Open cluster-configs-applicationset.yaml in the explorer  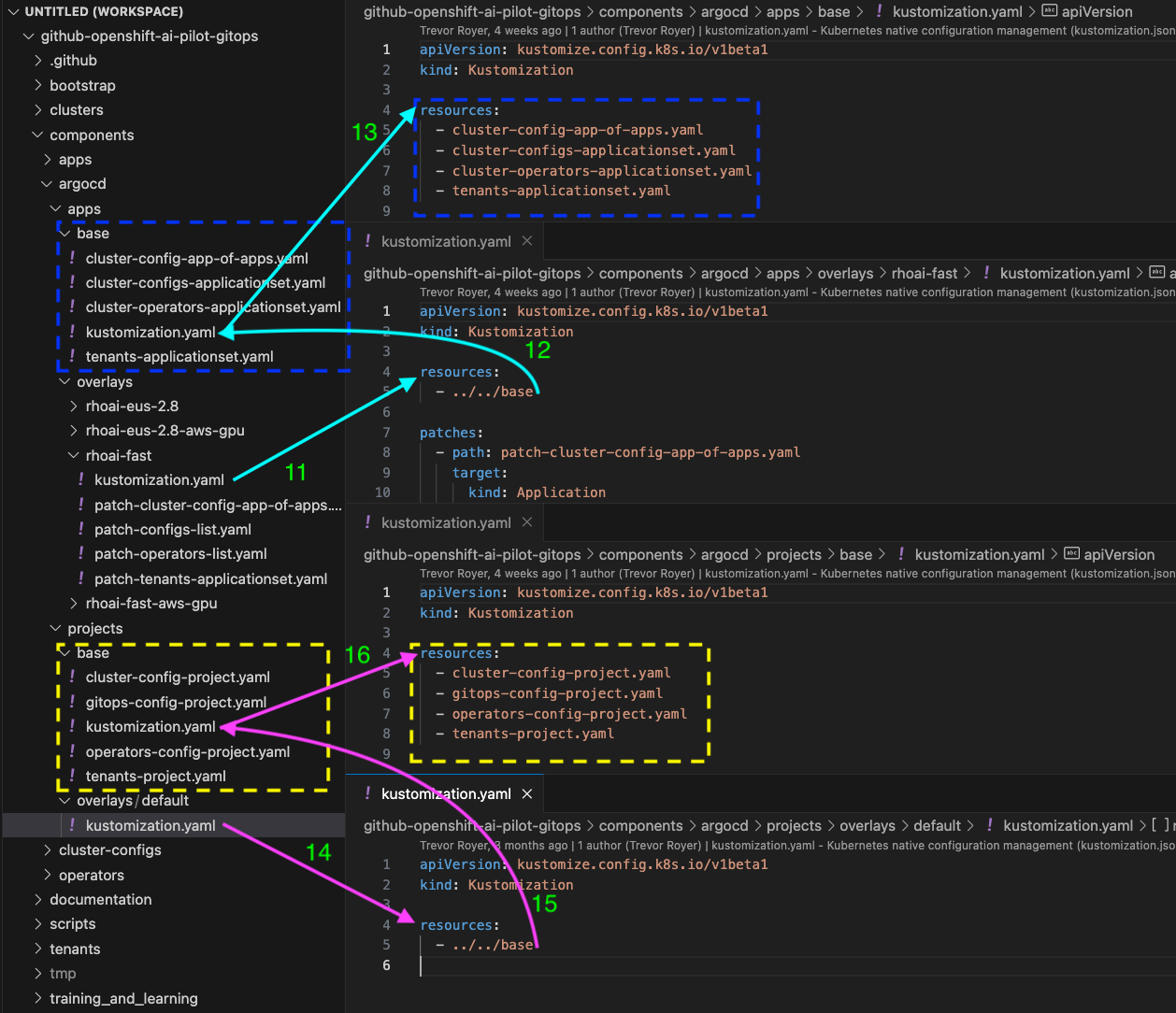point(206,282)
